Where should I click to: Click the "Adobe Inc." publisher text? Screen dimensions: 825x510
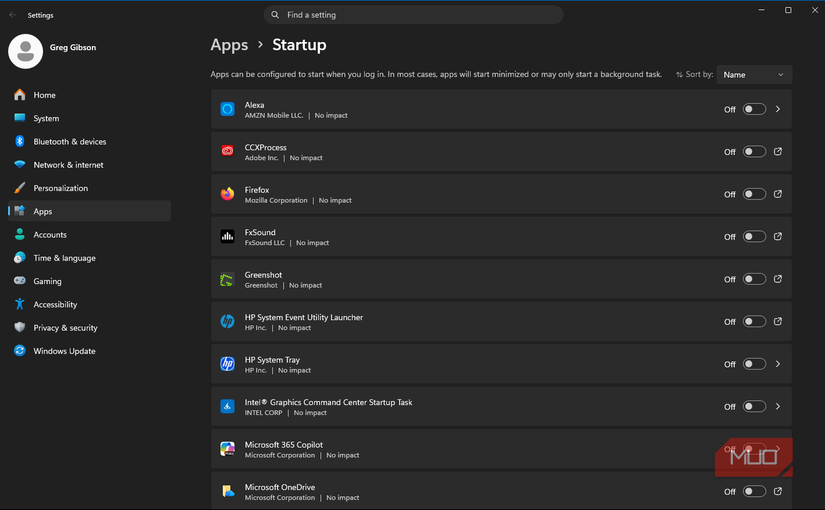point(261,158)
